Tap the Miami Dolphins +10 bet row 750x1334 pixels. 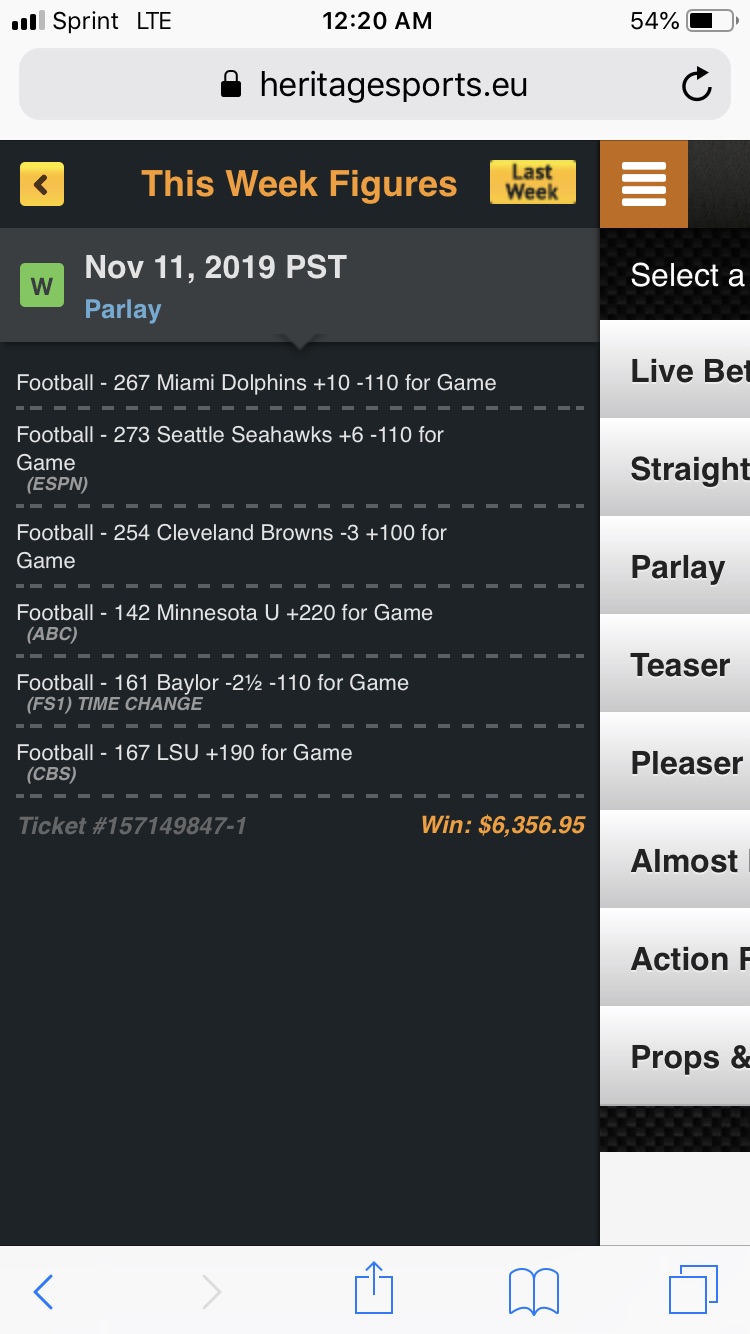pyautogui.click(x=300, y=382)
